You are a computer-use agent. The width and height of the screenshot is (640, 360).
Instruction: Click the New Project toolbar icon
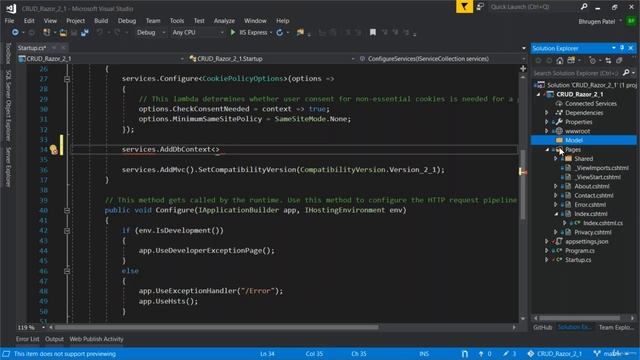(47, 32)
